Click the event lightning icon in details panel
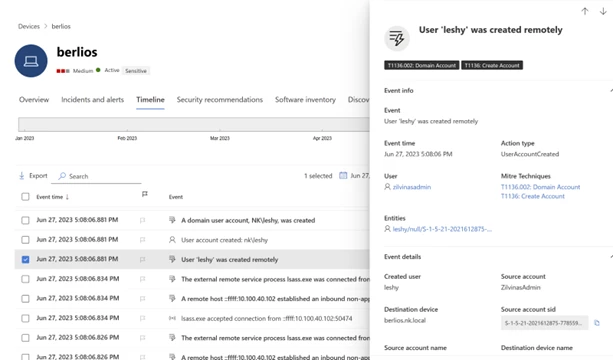 [x=397, y=38]
